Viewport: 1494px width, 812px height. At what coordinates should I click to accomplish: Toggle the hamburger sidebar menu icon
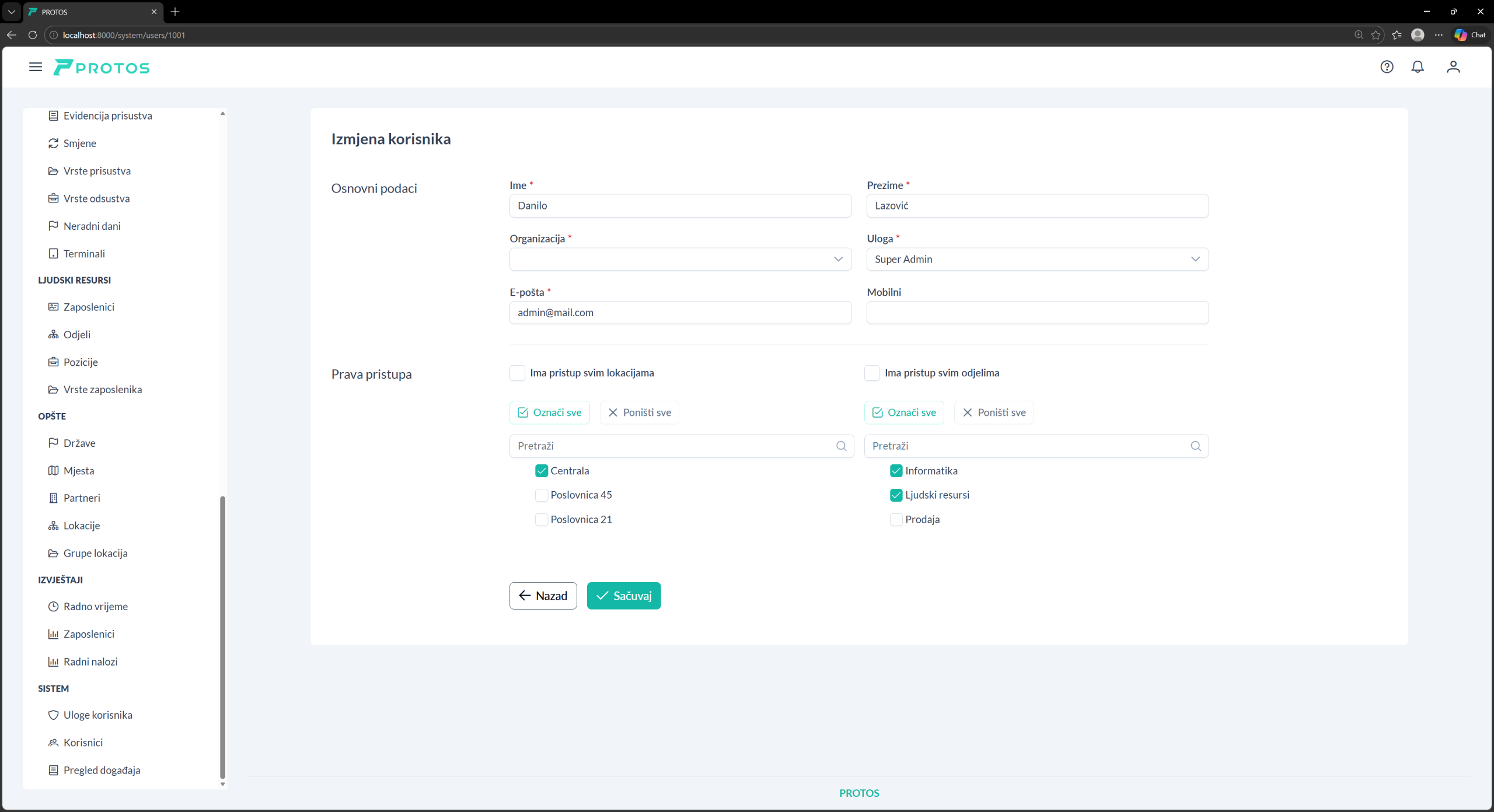click(36, 67)
